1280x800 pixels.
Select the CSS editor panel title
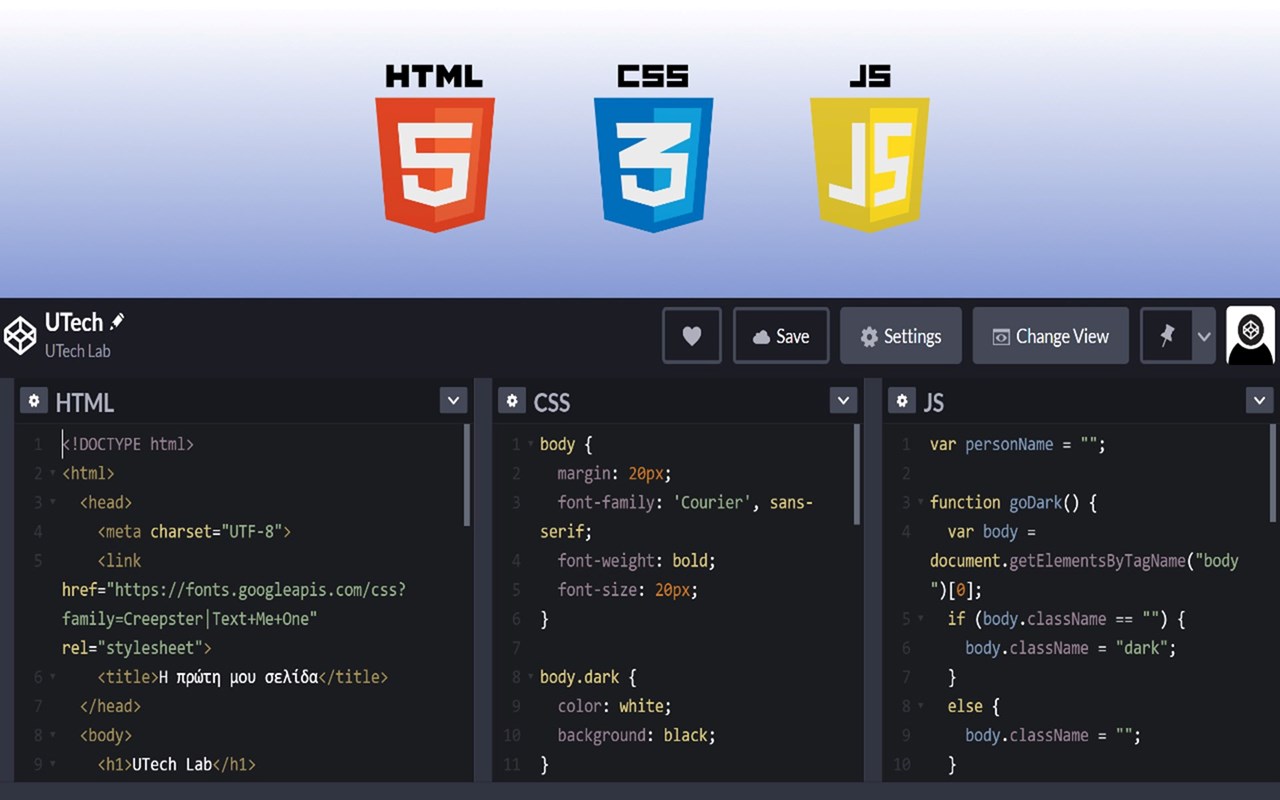552,402
